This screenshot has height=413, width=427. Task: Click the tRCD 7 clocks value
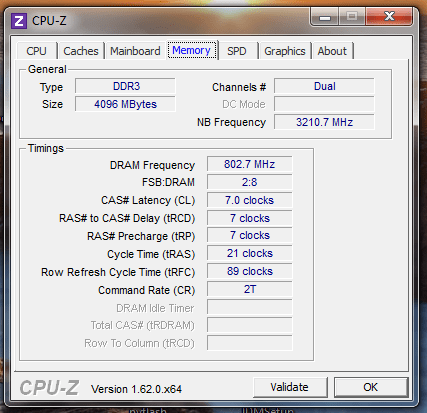point(250,218)
